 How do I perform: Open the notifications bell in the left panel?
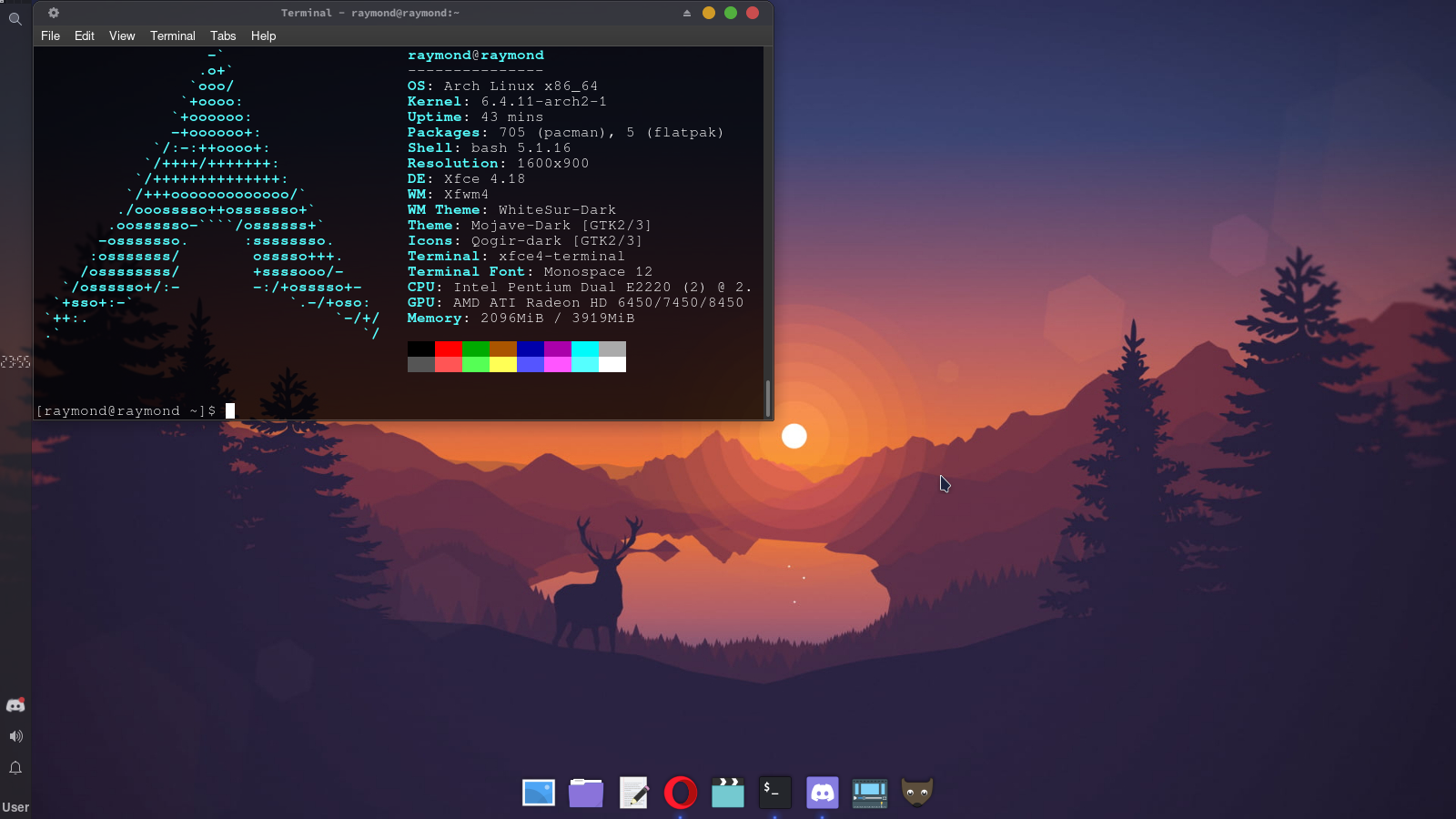coord(15,768)
